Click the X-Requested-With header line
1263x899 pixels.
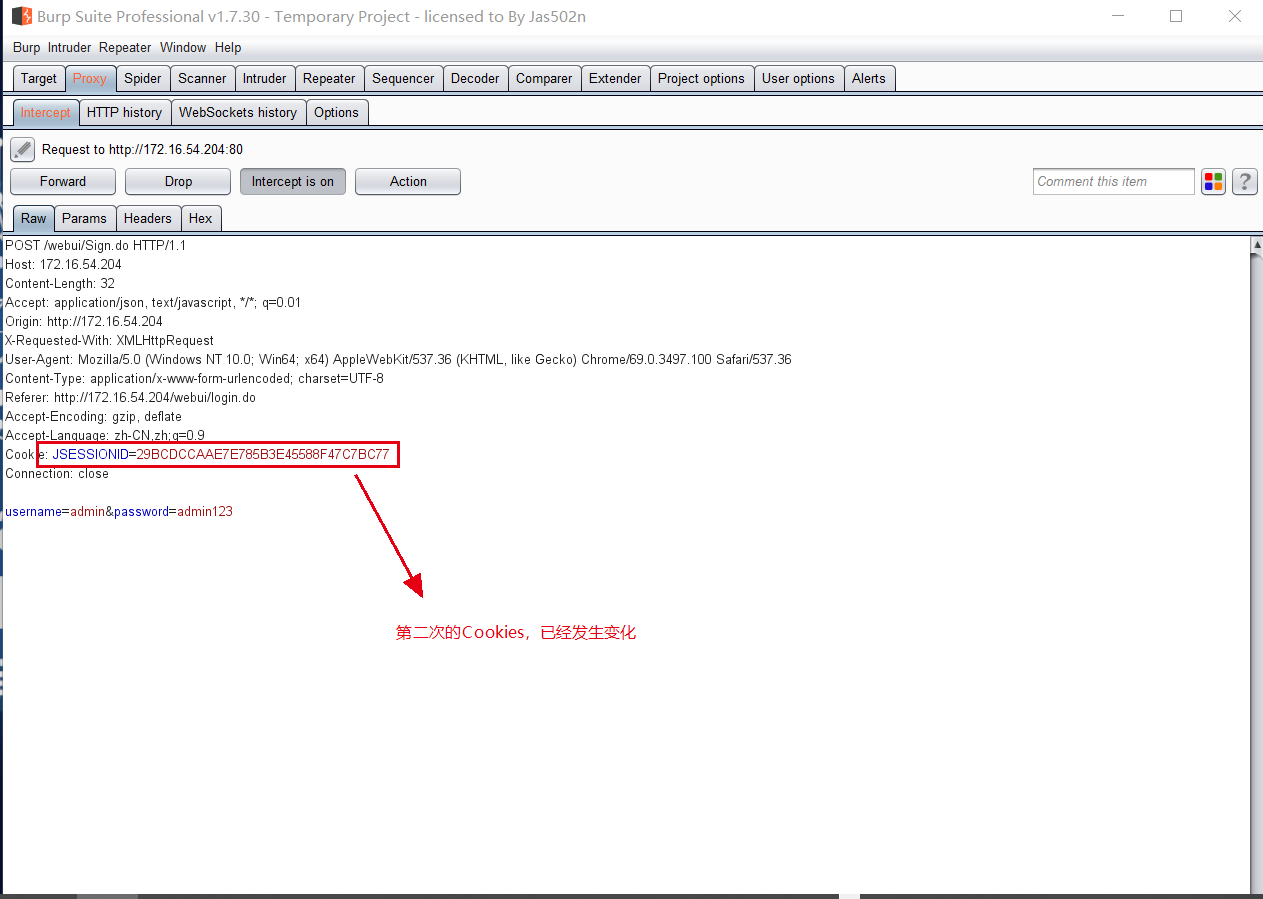[110, 340]
